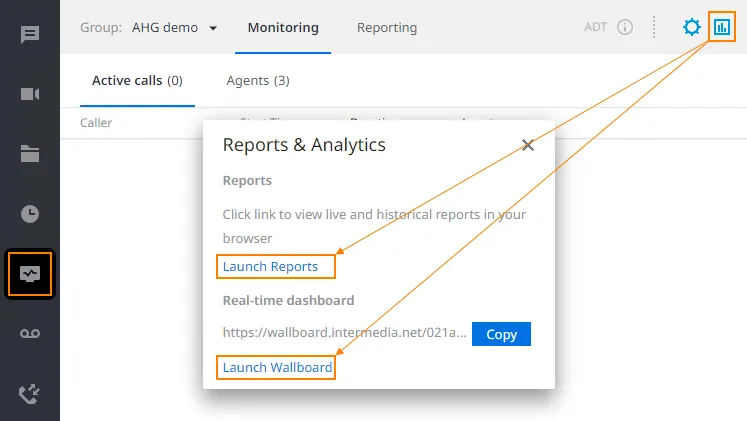Click the Caller column header

96,123
